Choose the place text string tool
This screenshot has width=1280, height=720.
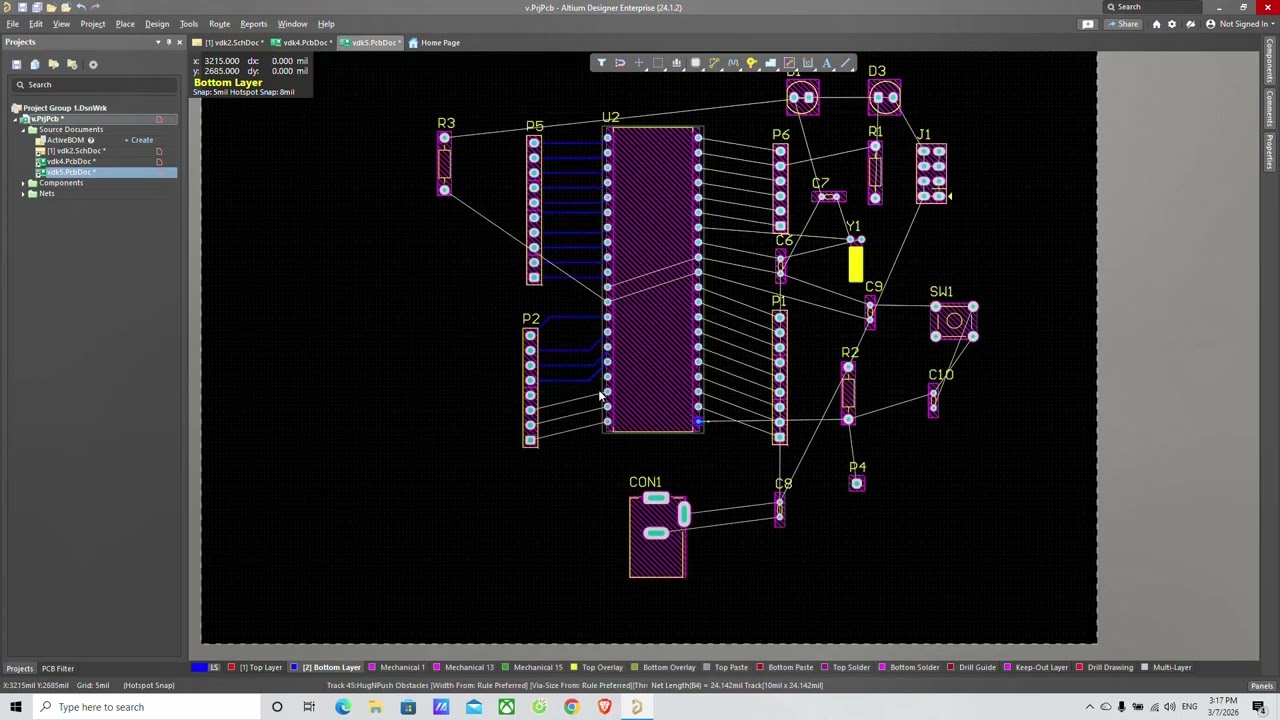pyautogui.click(x=827, y=63)
